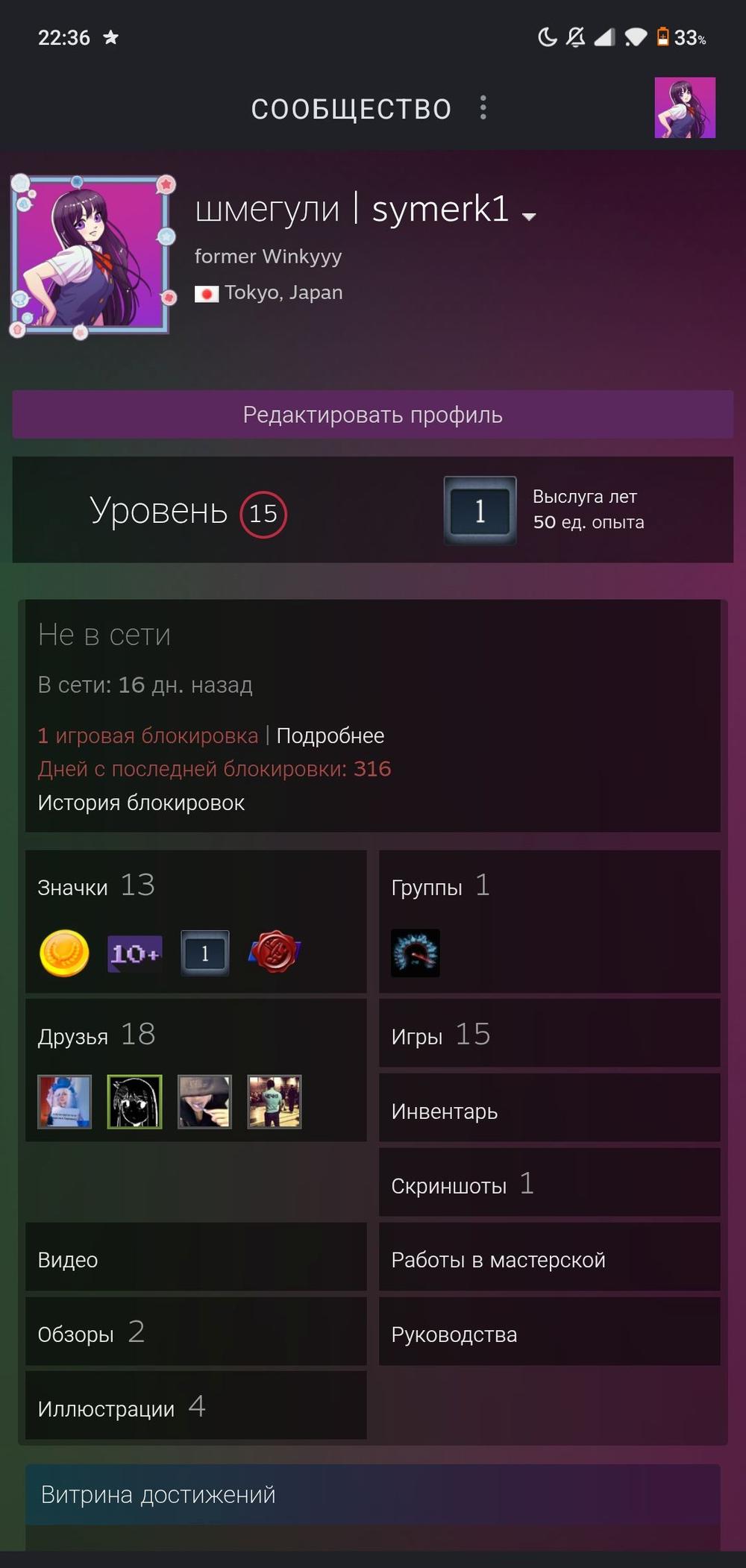Screen dimensions: 746x1568
Task: Open the friend avatar with green border
Action: pos(134,1102)
